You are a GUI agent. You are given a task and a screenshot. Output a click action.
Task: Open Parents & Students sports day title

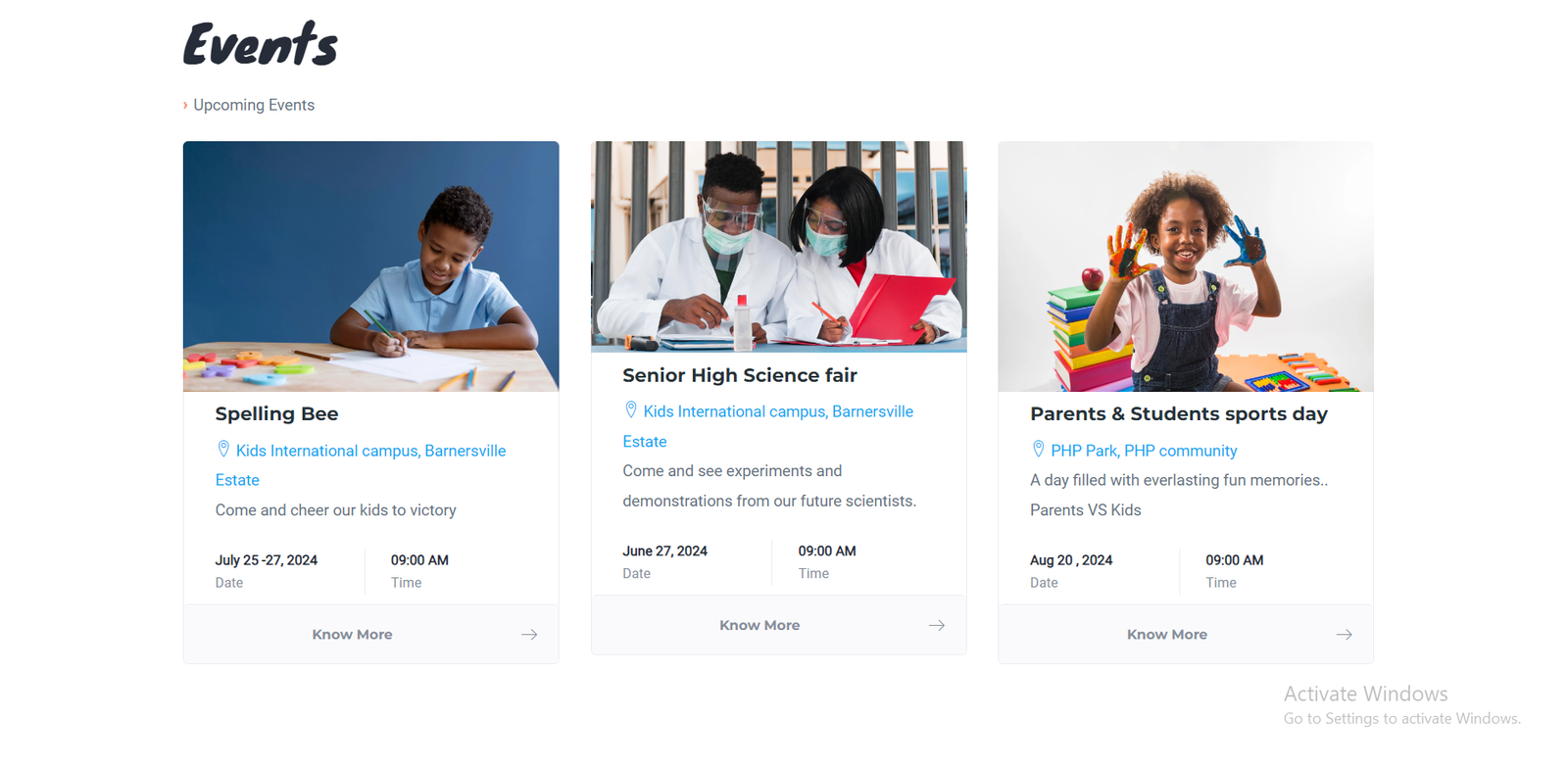1179,414
